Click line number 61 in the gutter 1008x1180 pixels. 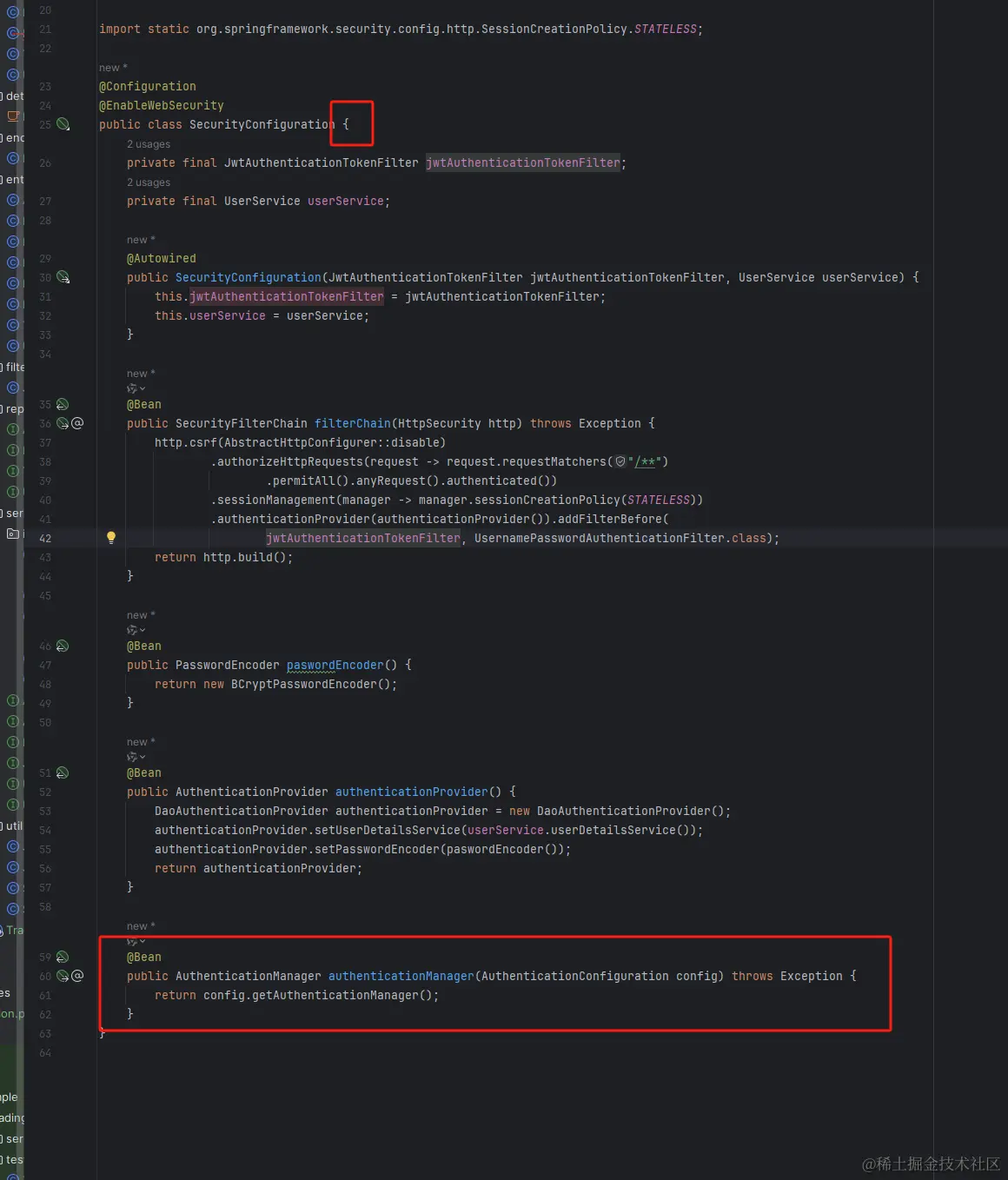45,996
